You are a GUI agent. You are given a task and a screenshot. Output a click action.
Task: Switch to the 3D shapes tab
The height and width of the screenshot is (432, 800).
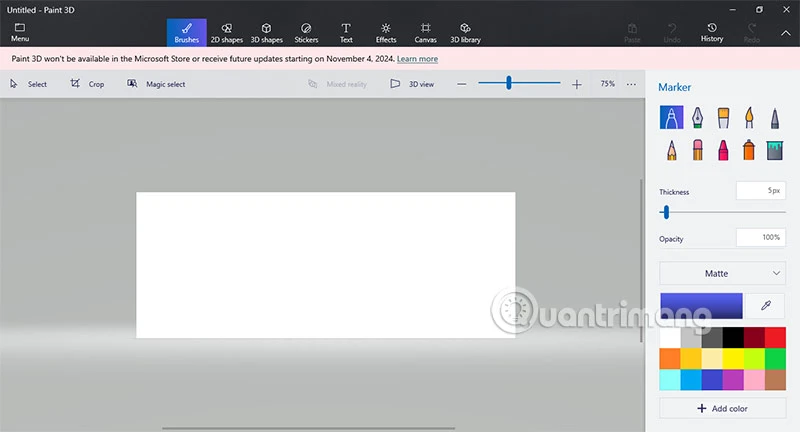[x=266, y=32]
